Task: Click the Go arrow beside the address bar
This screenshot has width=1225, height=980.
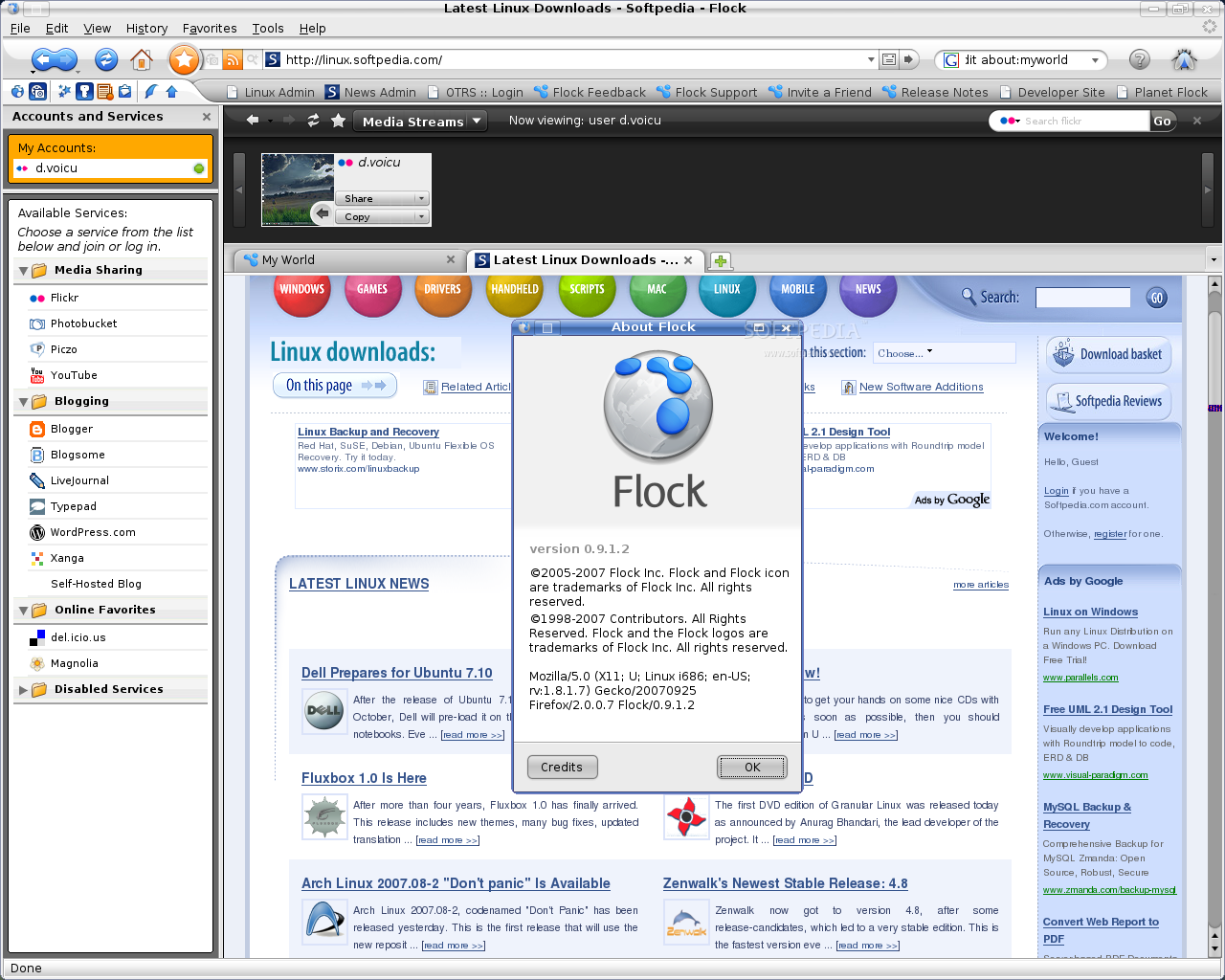Action: pos(910,59)
